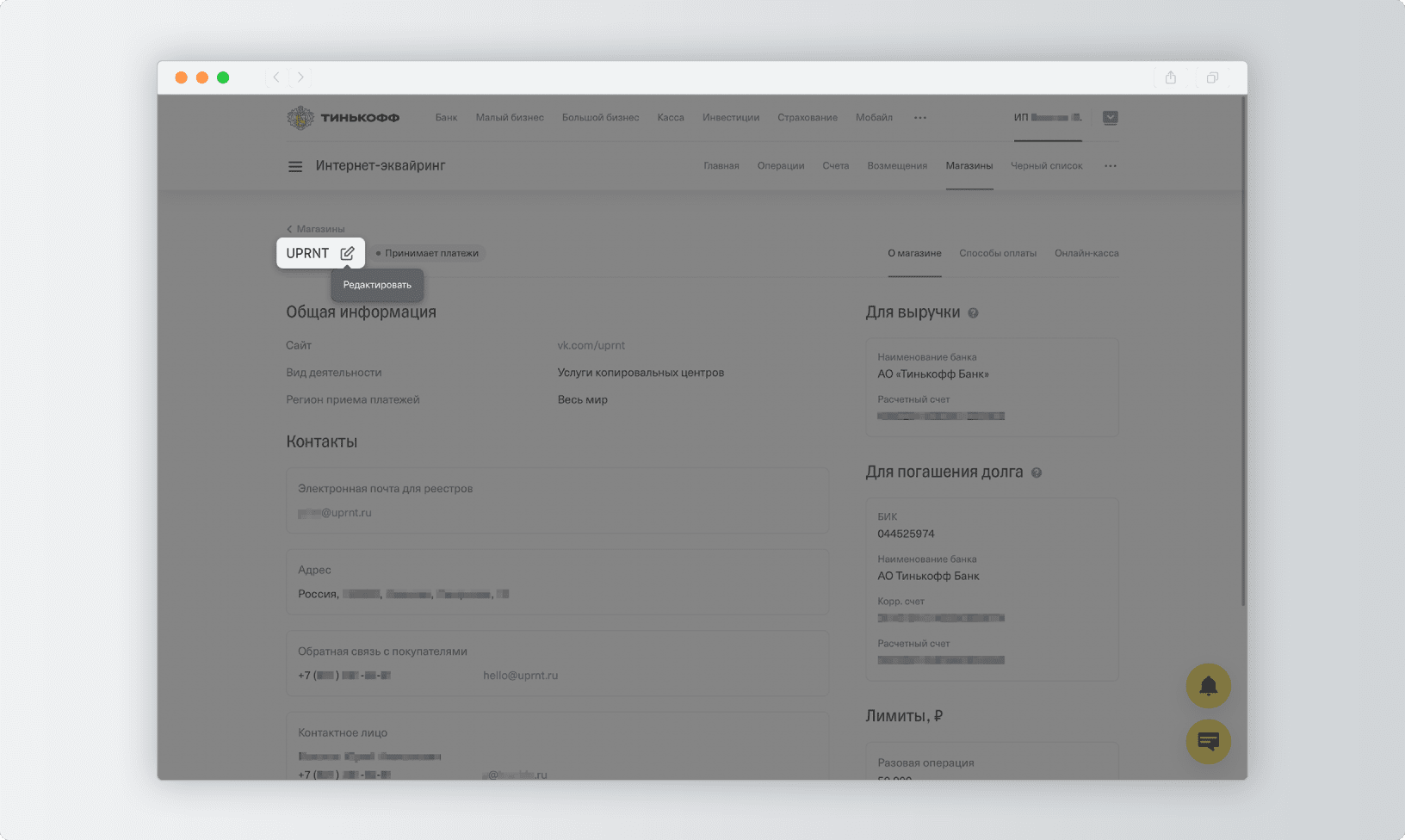The width and height of the screenshot is (1405, 840).
Task: Click the Адрес card starting with Россия
Action: coord(557,582)
